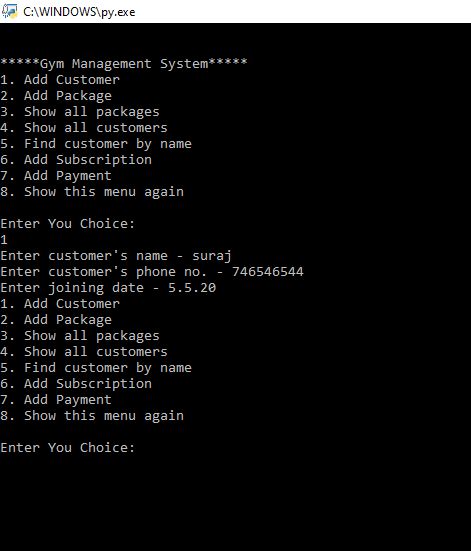
Task: Click first '3. Show all packages' line
Action: point(80,112)
